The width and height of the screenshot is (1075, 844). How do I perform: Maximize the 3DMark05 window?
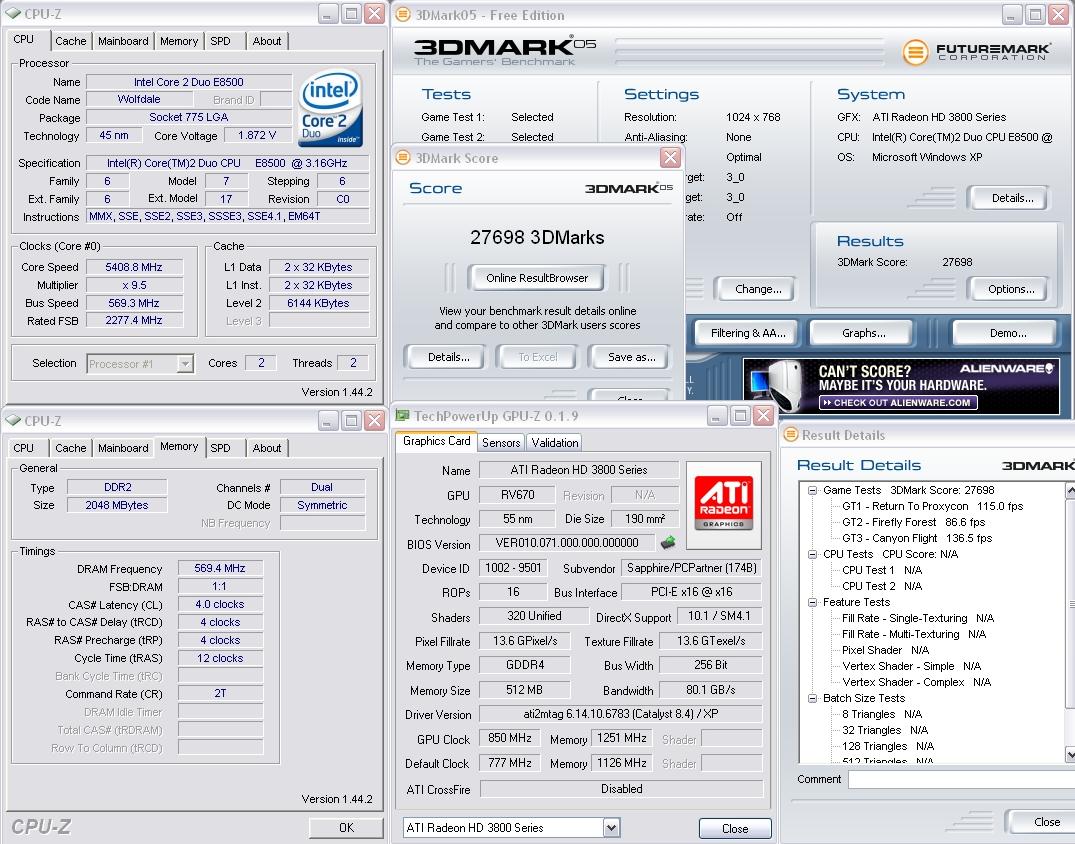[1035, 14]
